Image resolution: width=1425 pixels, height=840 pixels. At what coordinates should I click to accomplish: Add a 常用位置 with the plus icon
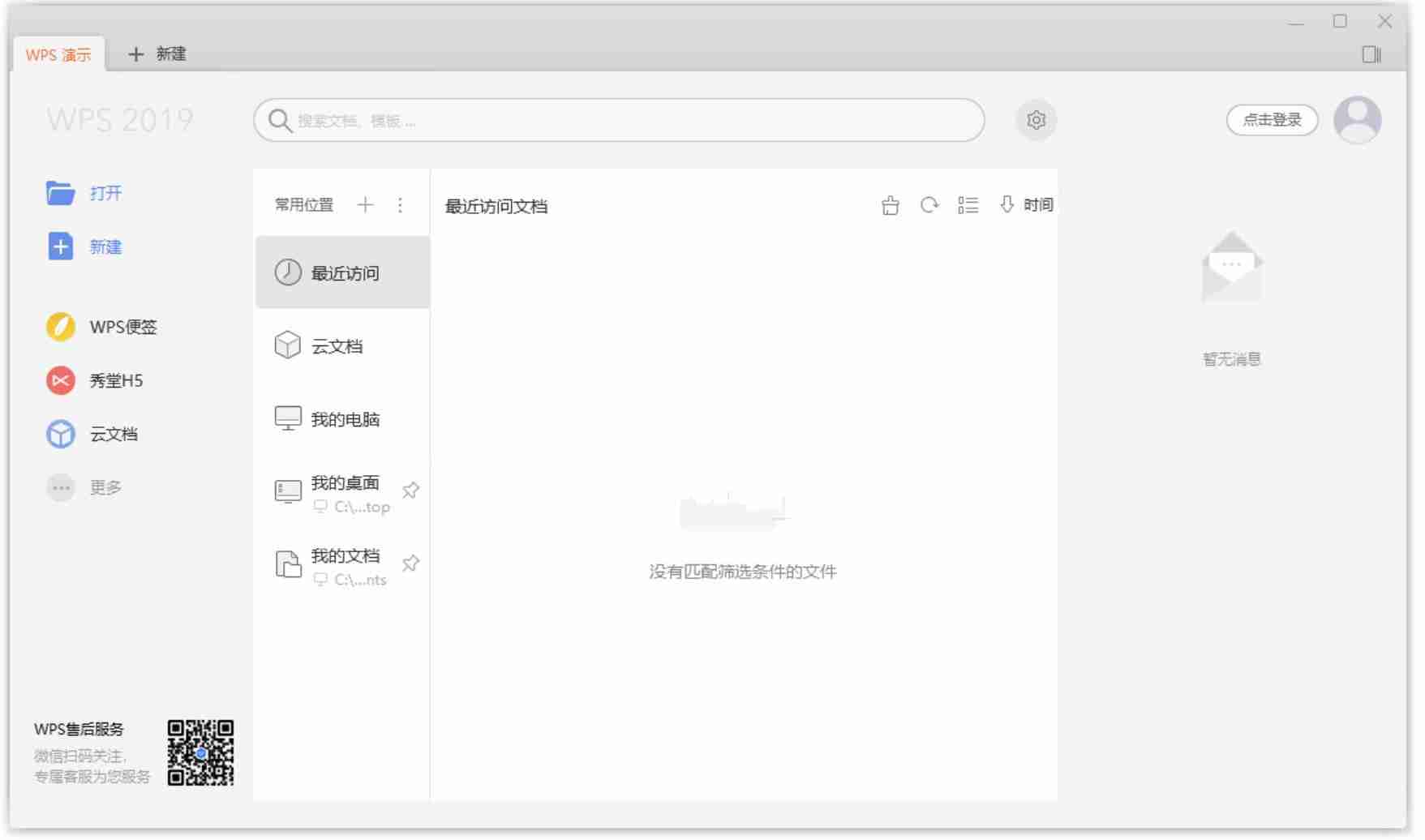365,205
